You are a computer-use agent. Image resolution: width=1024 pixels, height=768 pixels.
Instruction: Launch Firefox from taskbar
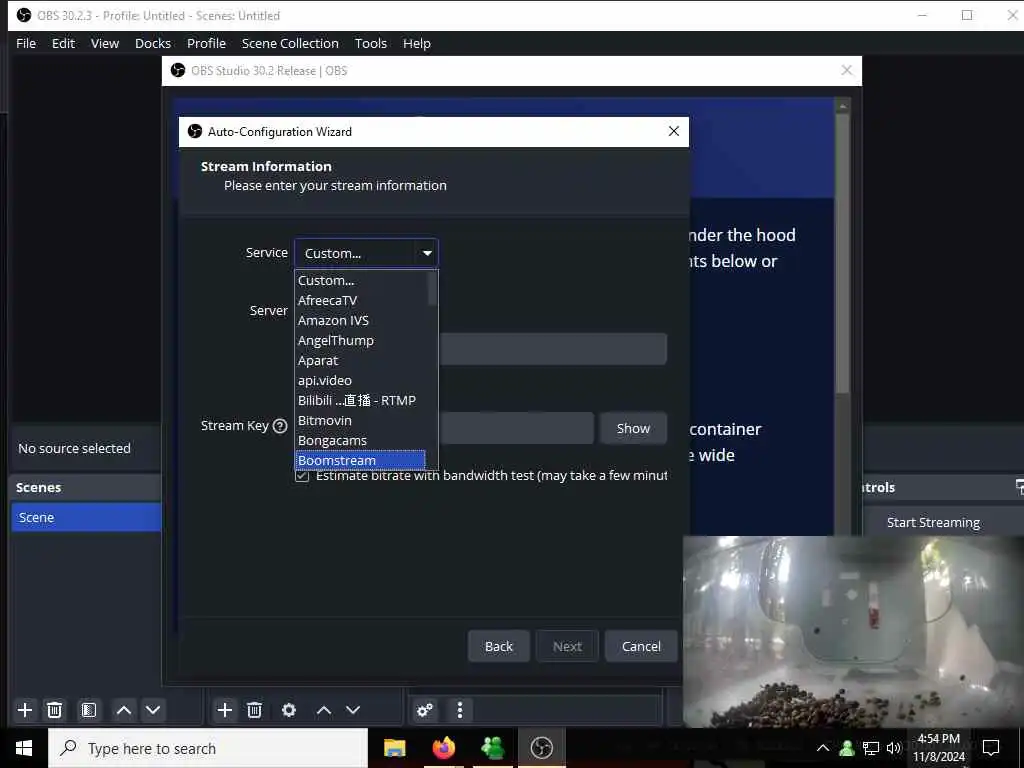click(443, 748)
